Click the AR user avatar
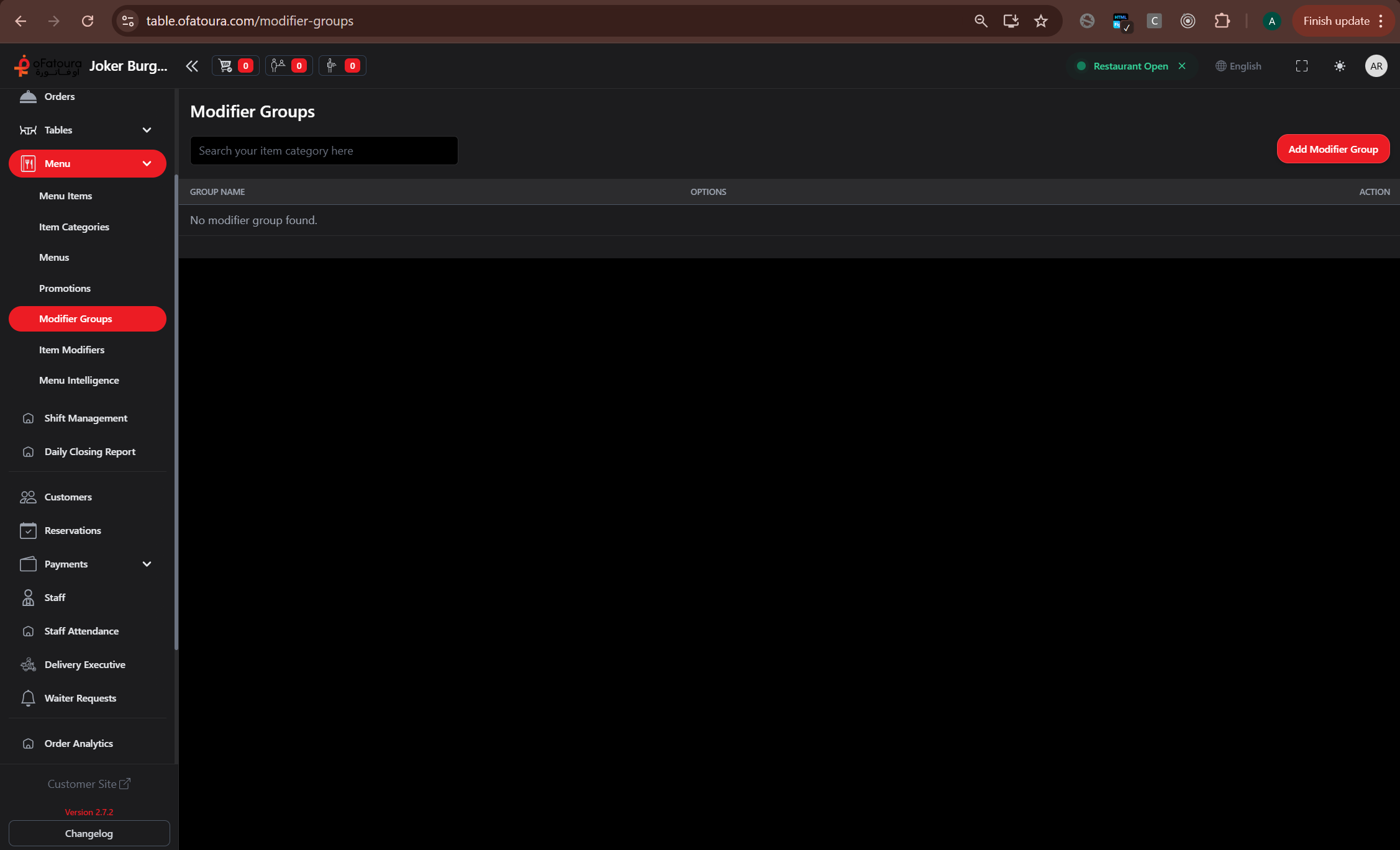The image size is (1400, 850). [x=1375, y=66]
